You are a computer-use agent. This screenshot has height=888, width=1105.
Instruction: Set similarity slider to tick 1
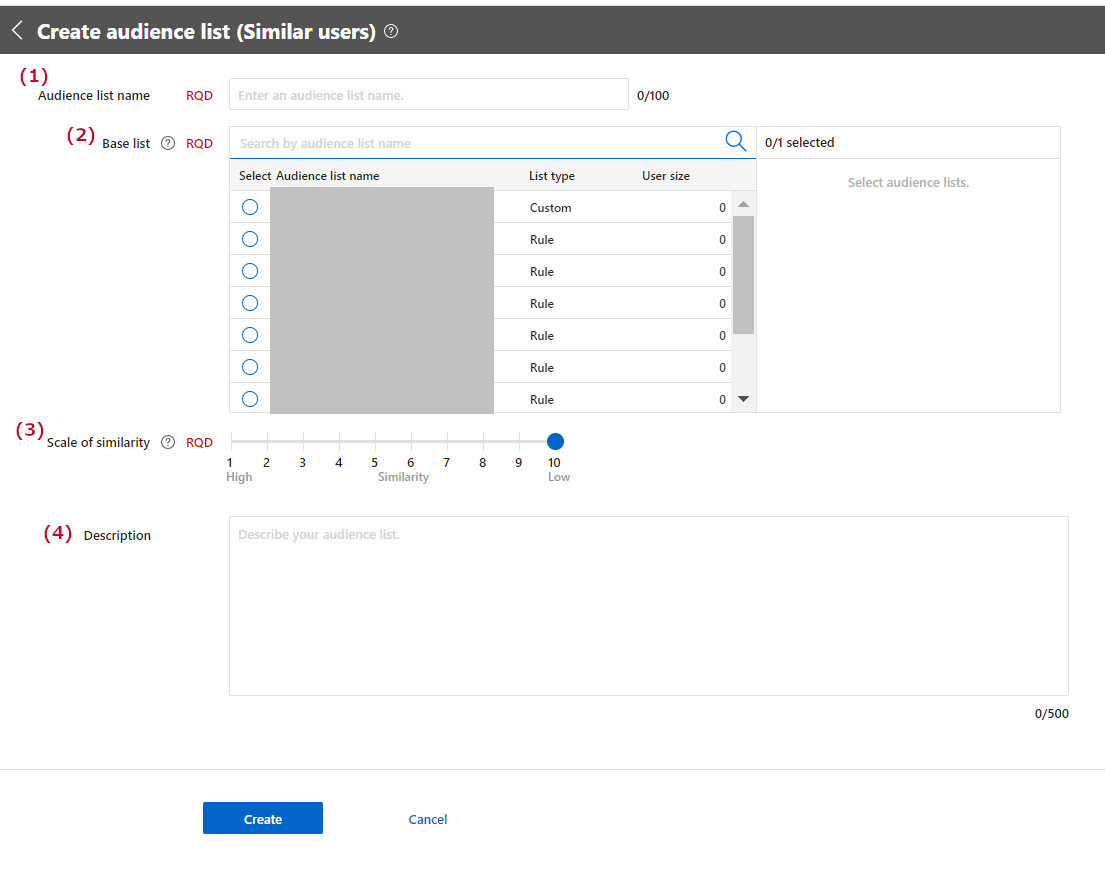[x=231, y=441]
